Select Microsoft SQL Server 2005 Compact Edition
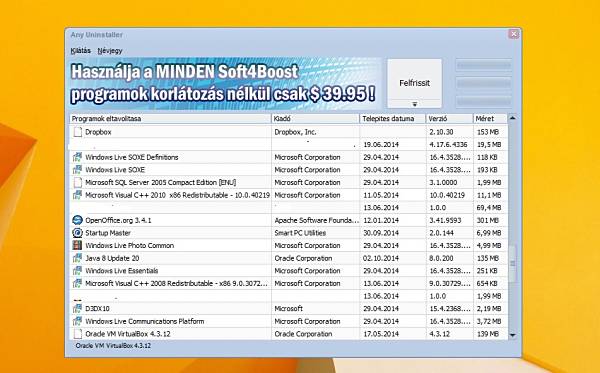 (x=161, y=182)
